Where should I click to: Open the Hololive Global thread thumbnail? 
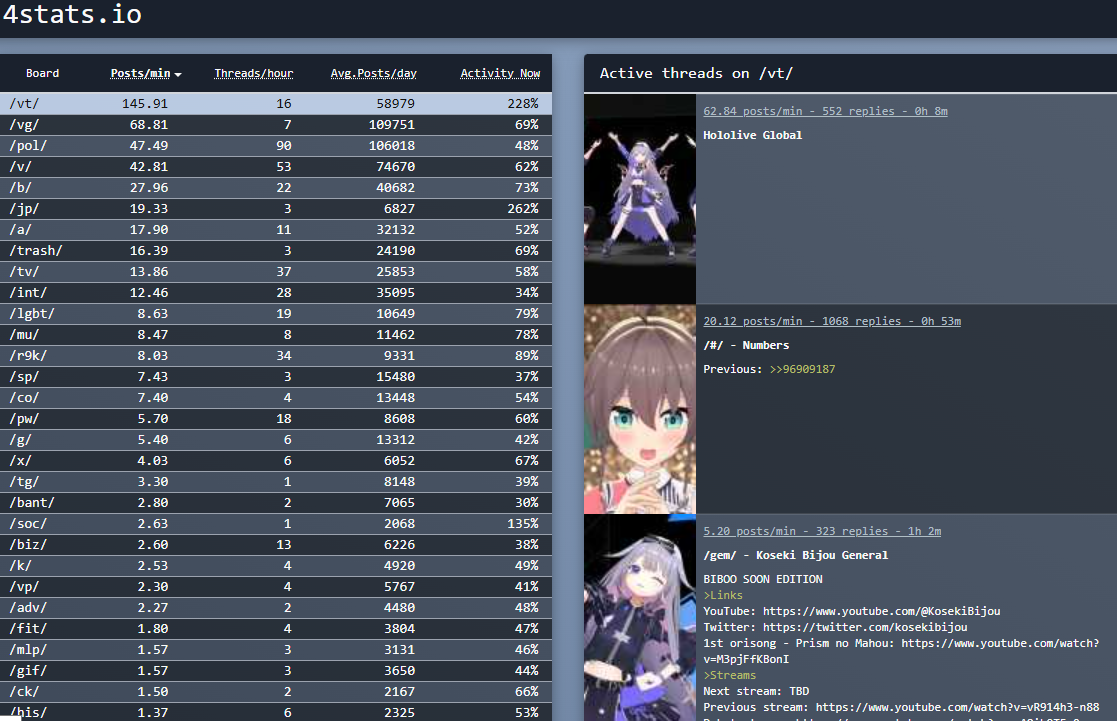640,199
